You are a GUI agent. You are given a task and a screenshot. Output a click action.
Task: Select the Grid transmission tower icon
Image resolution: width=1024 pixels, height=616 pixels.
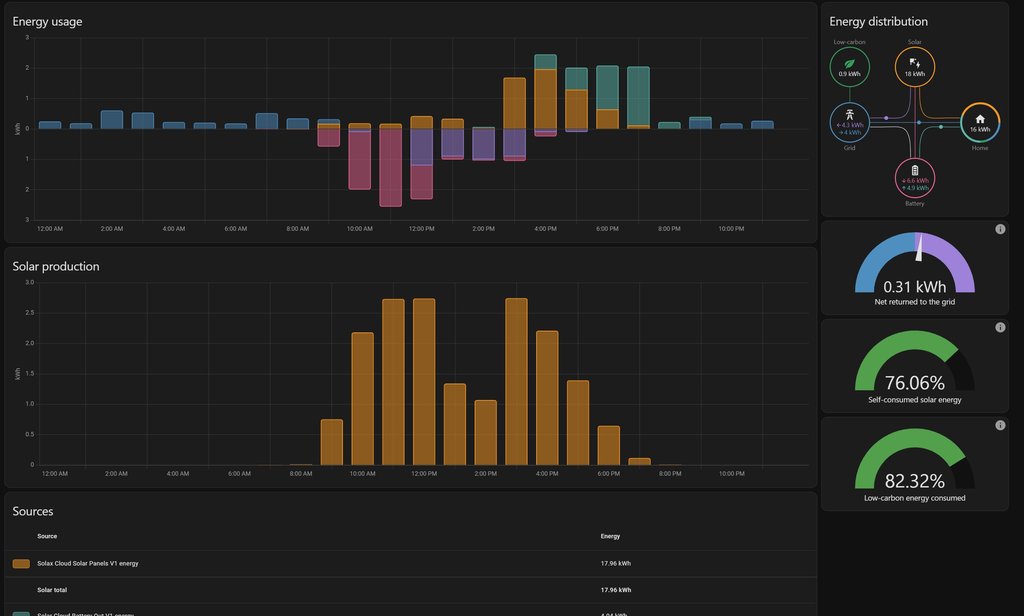[x=849, y=114]
